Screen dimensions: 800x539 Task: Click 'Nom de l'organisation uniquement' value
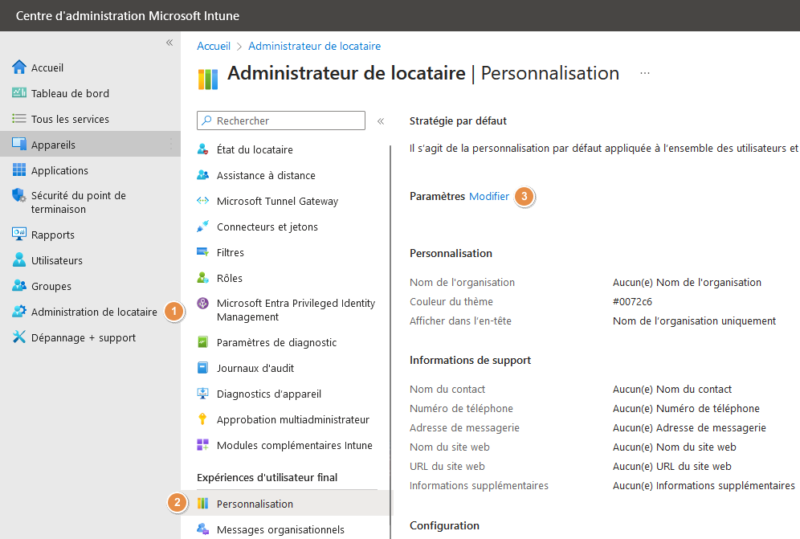click(694, 321)
